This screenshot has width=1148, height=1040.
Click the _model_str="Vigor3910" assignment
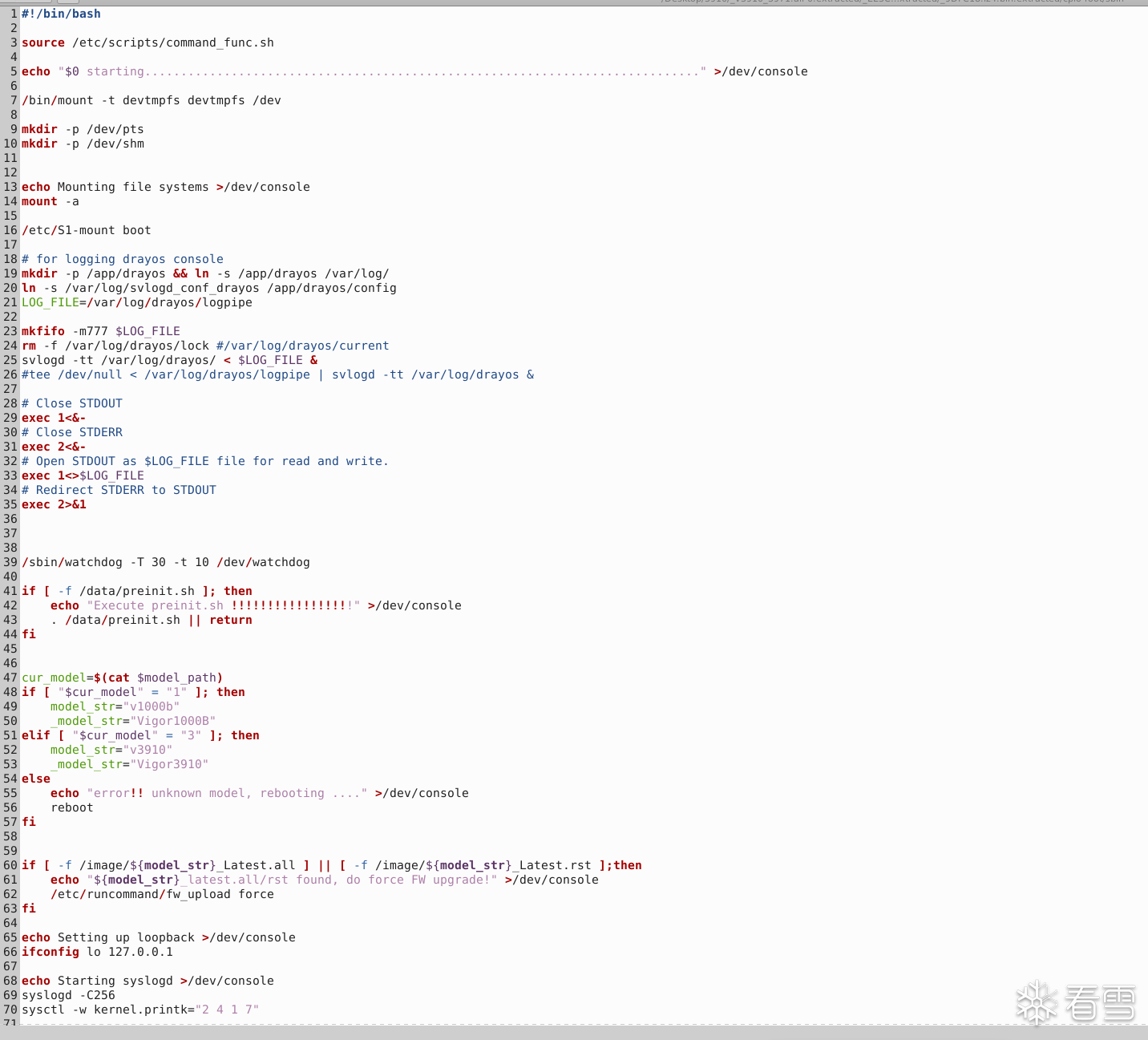pyautogui.click(x=130, y=764)
